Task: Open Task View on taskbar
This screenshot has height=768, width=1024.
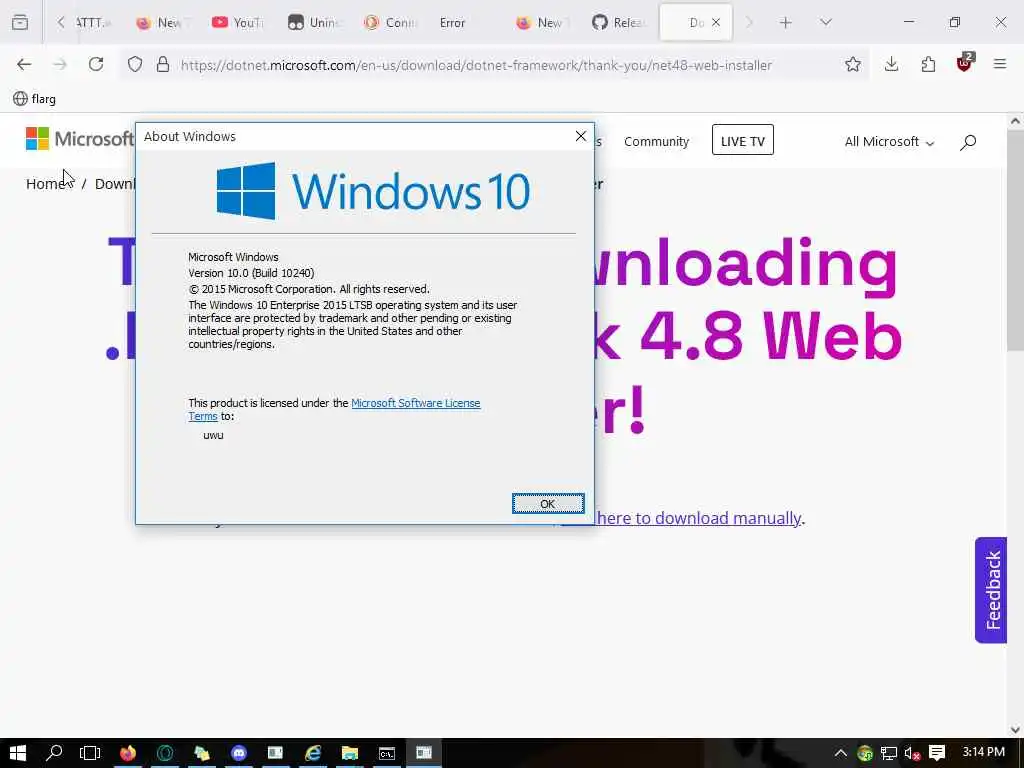Action: click(90, 753)
